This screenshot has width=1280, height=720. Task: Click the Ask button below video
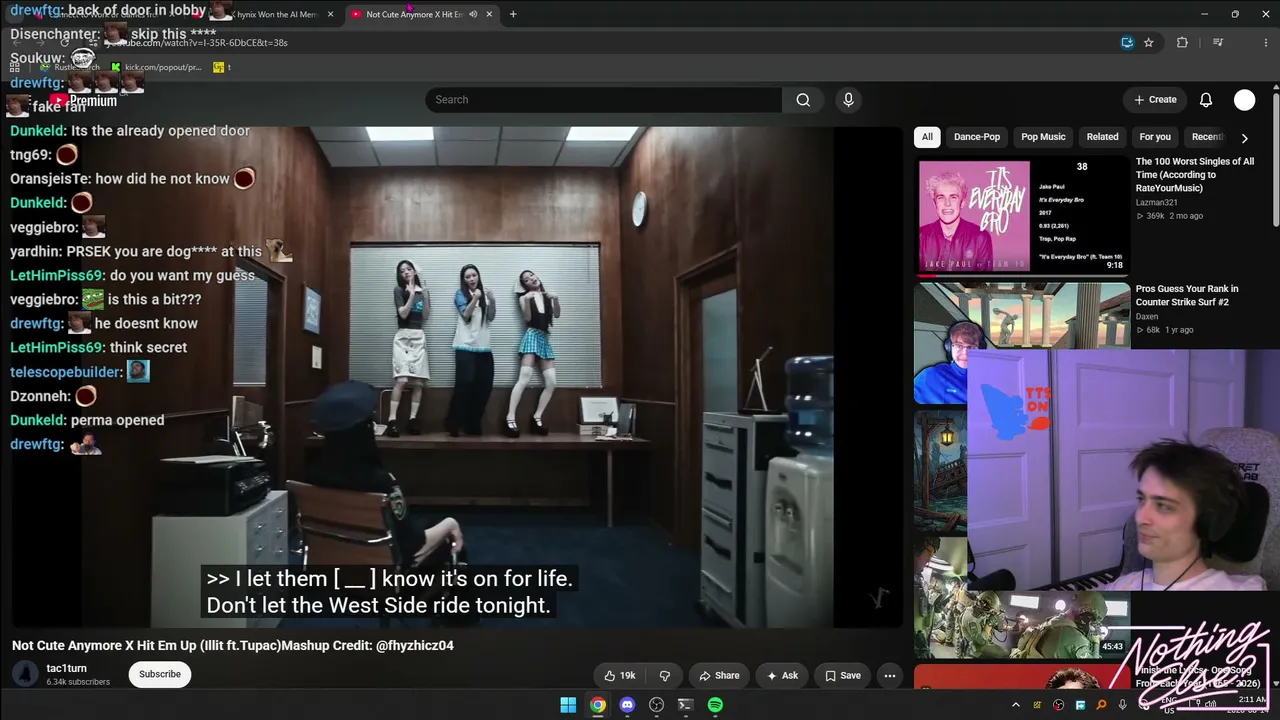[782, 676]
